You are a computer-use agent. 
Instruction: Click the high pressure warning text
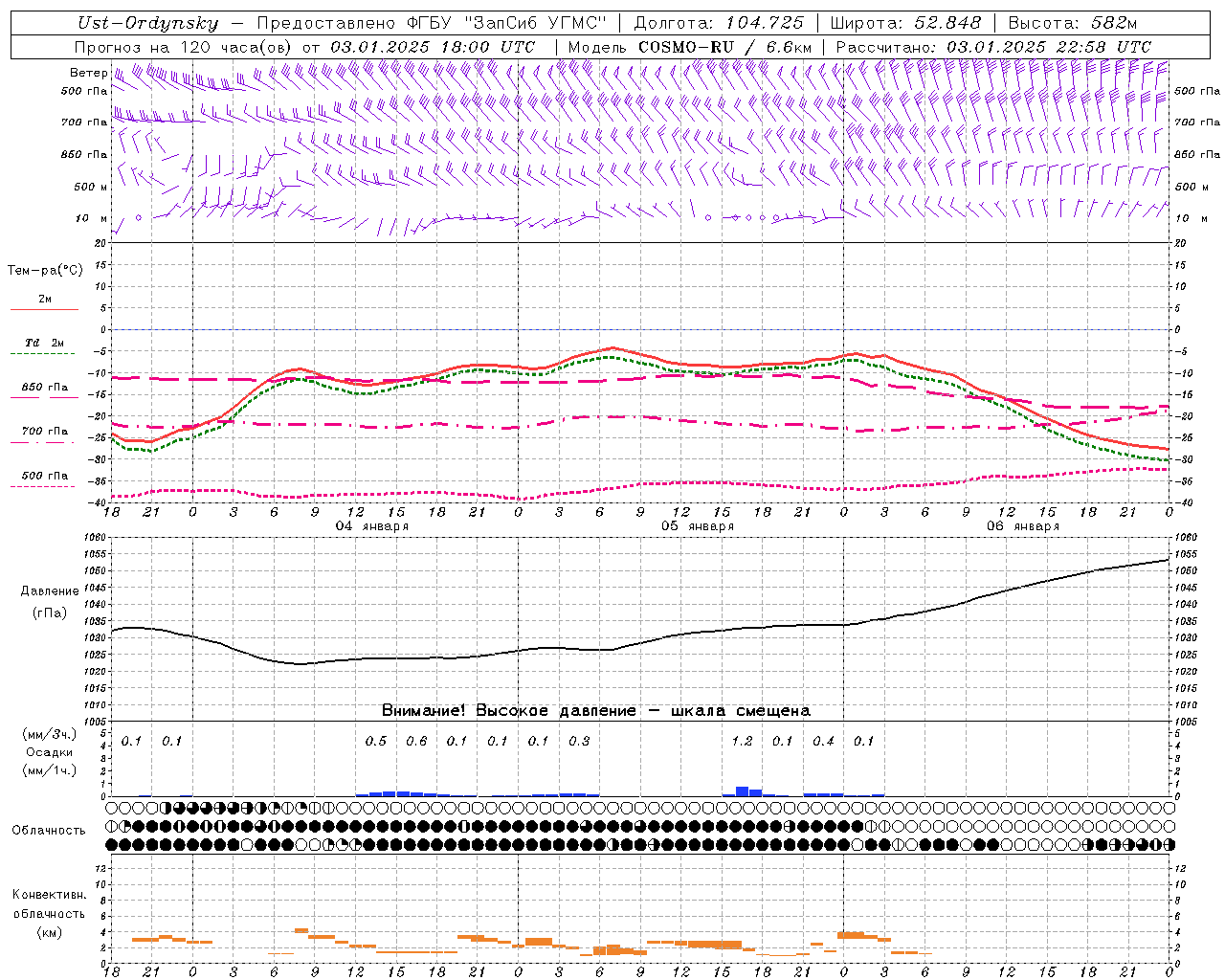point(595,710)
